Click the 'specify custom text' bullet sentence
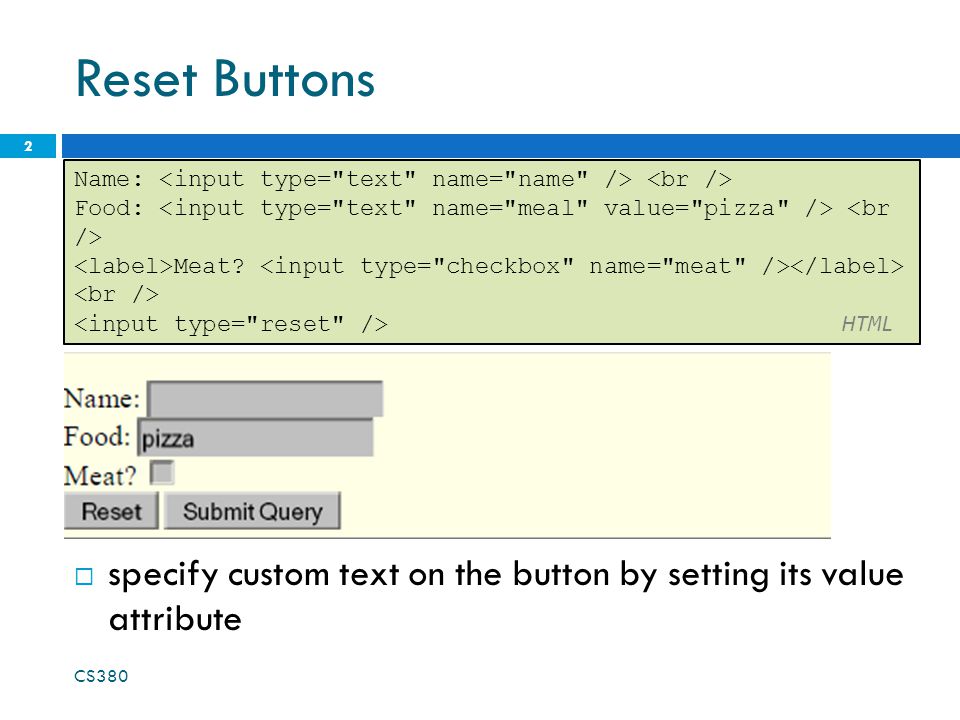The width and height of the screenshot is (960, 720). tap(506, 596)
